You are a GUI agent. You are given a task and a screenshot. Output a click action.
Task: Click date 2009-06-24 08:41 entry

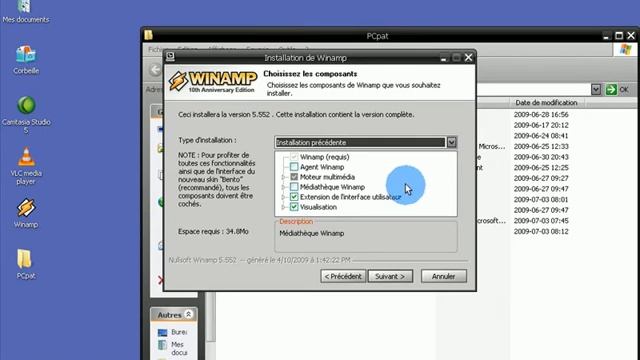click(x=541, y=136)
